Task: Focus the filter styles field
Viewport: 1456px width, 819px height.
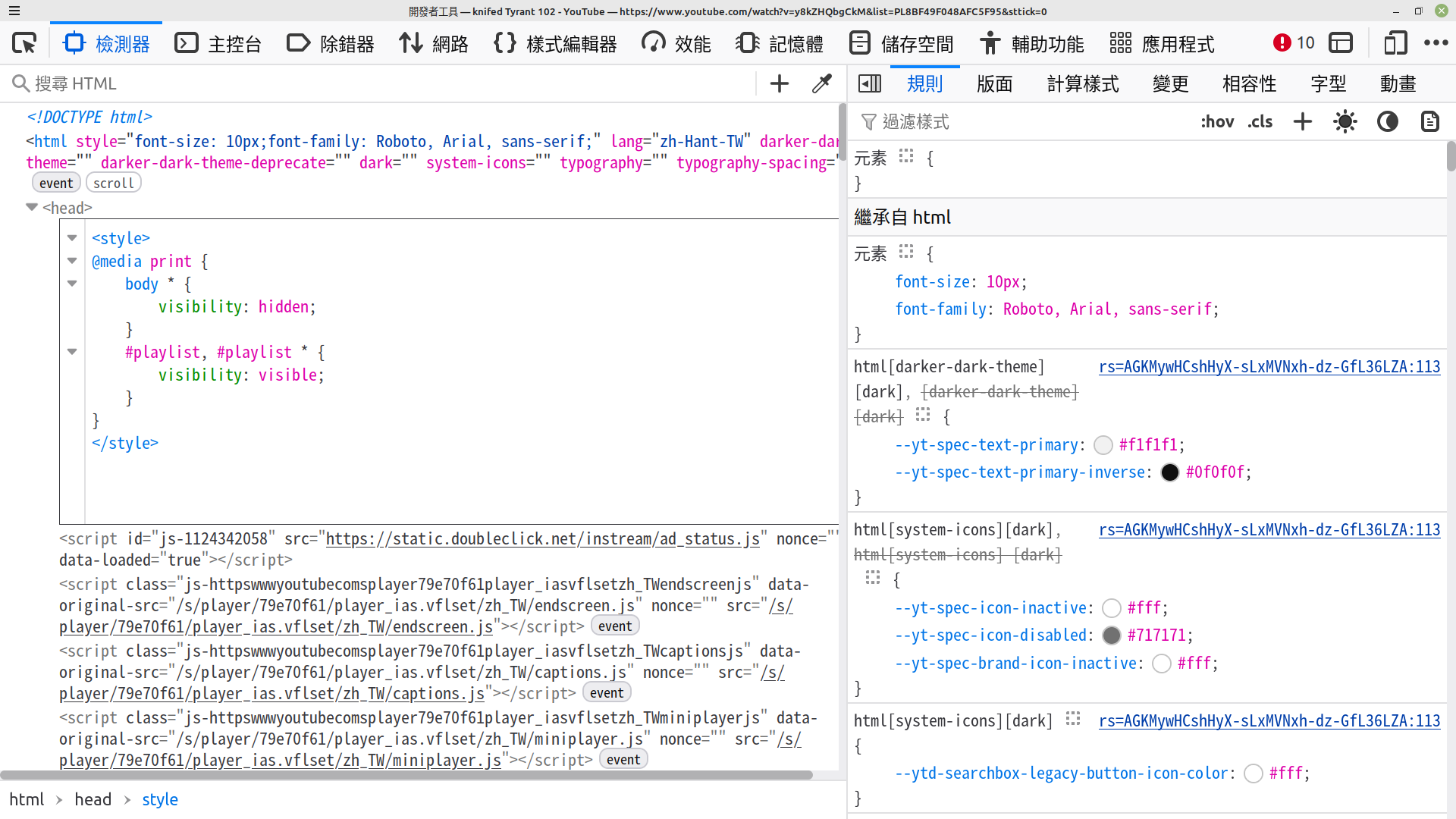Action: point(1024,121)
